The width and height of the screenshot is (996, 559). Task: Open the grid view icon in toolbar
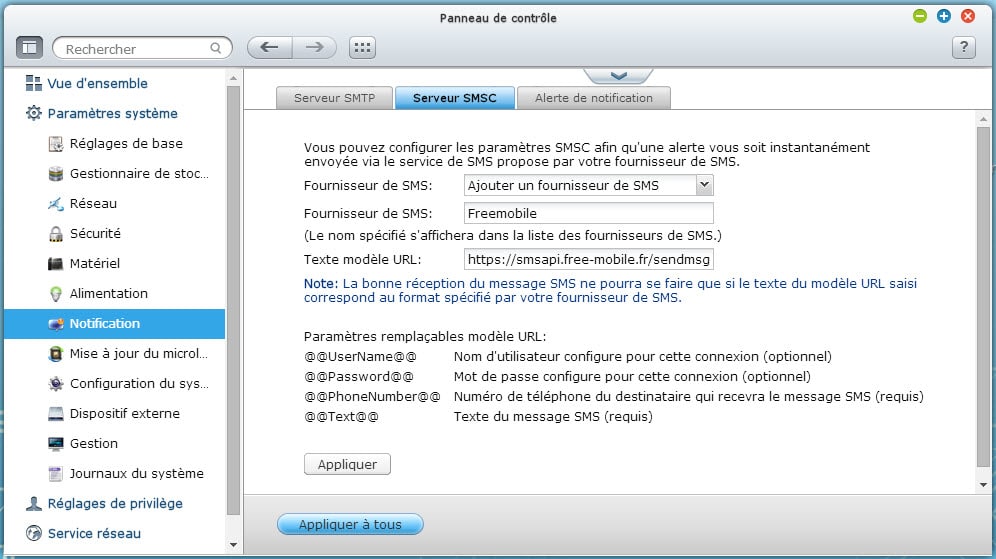click(x=362, y=47)
